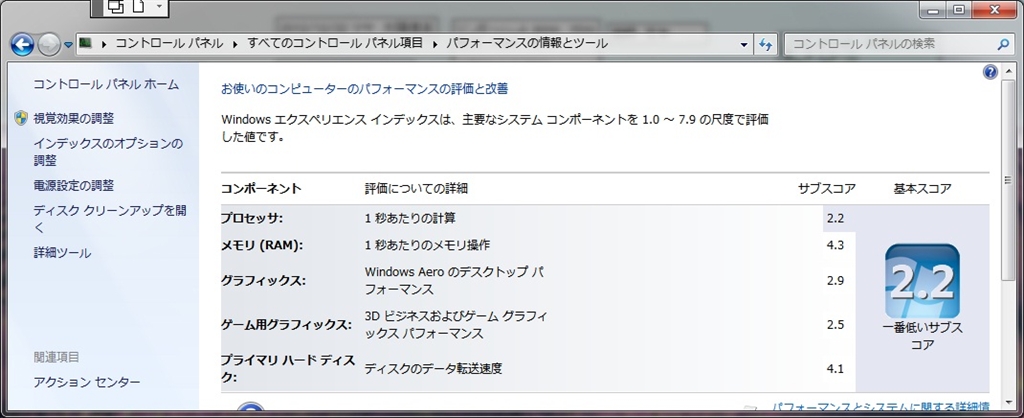Click the 2.9 graphics subscore value

835,281
